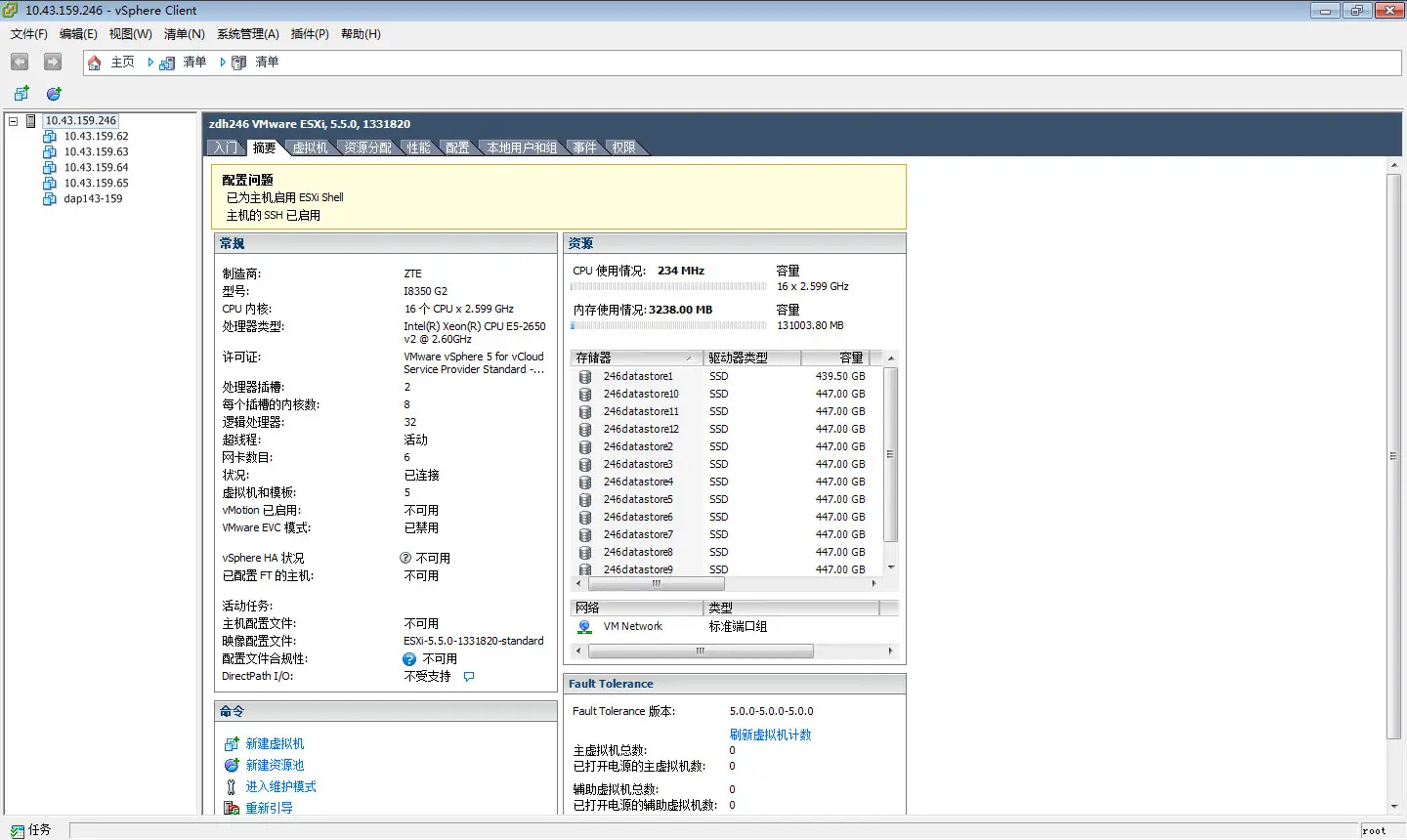Click the reboot command icon
This screenshot has height=840, width=1407.
(x=232, y=809)
